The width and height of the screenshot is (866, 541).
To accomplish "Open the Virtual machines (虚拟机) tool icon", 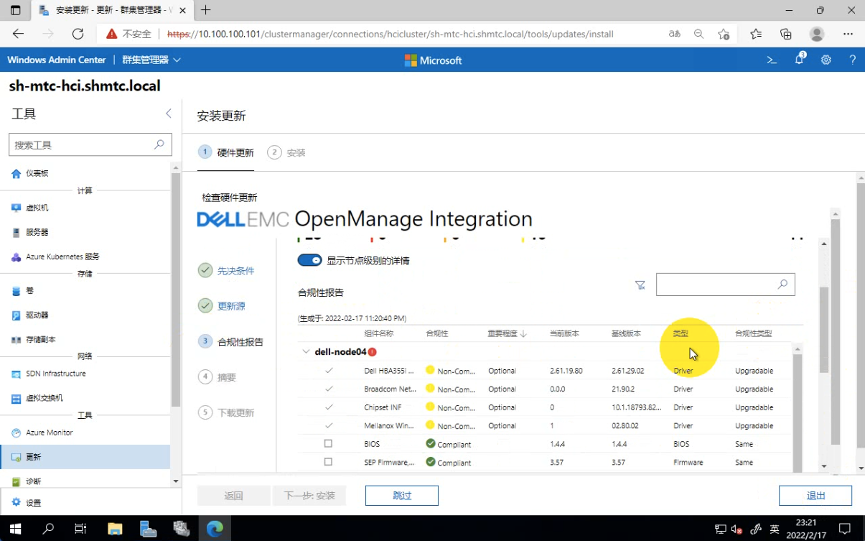I will coord(16,208).
